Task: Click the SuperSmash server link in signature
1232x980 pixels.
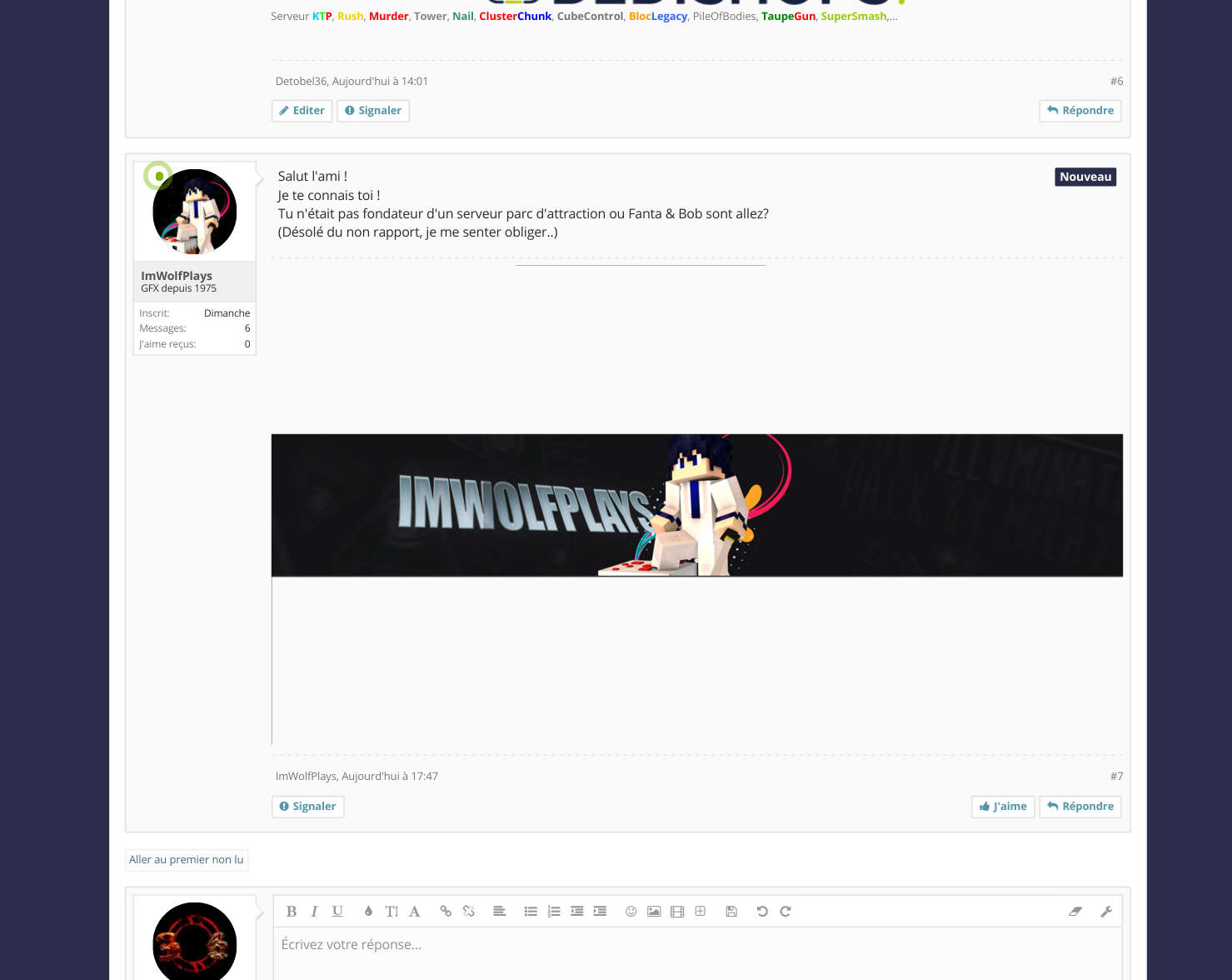Action: coord(854,17)
